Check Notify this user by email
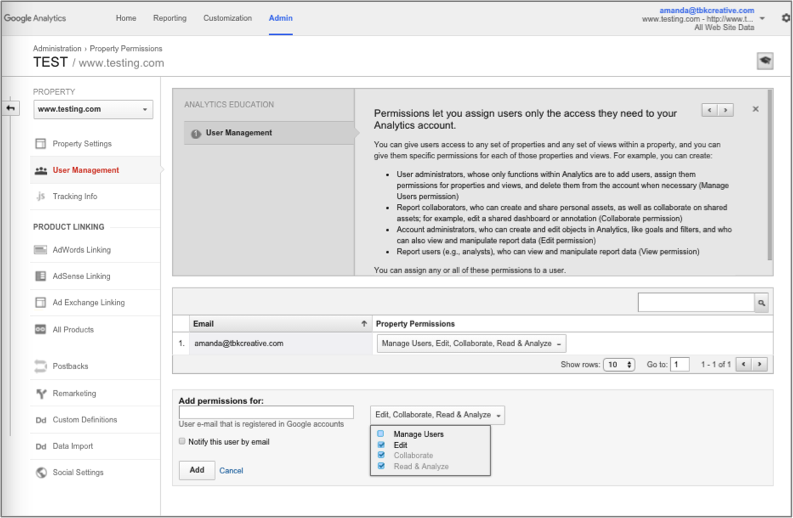The width and height of the screenshot is (793, 518). click(x=182, y=441)
